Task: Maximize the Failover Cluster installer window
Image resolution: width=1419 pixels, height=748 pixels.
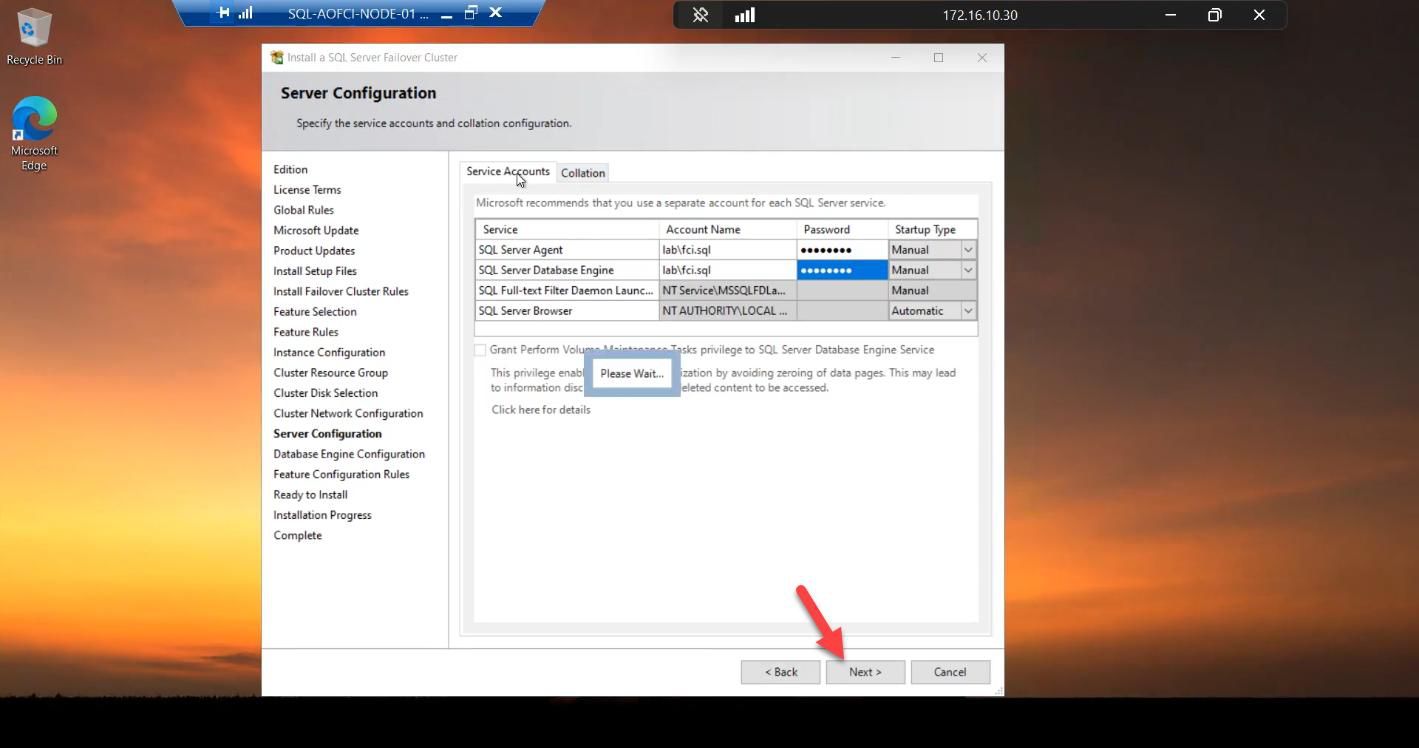Action: click(938, 57)
